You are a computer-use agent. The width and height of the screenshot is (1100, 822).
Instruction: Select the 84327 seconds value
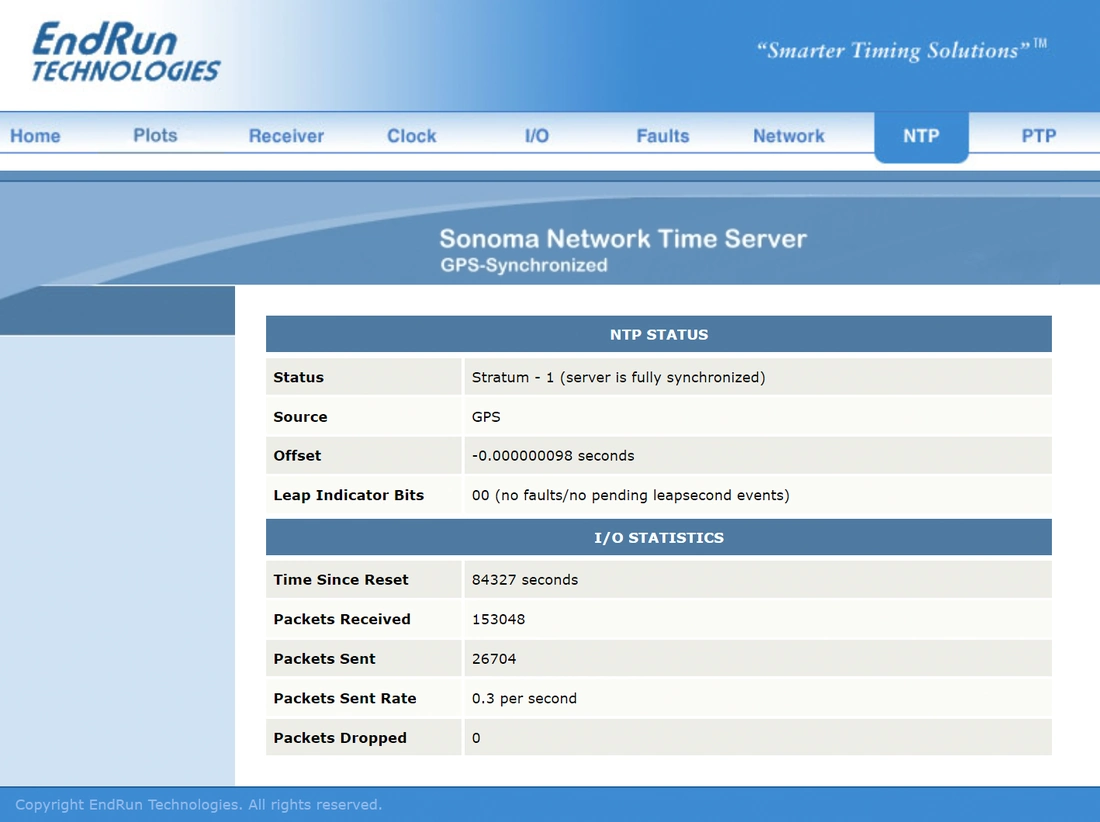tap(525, 580)
